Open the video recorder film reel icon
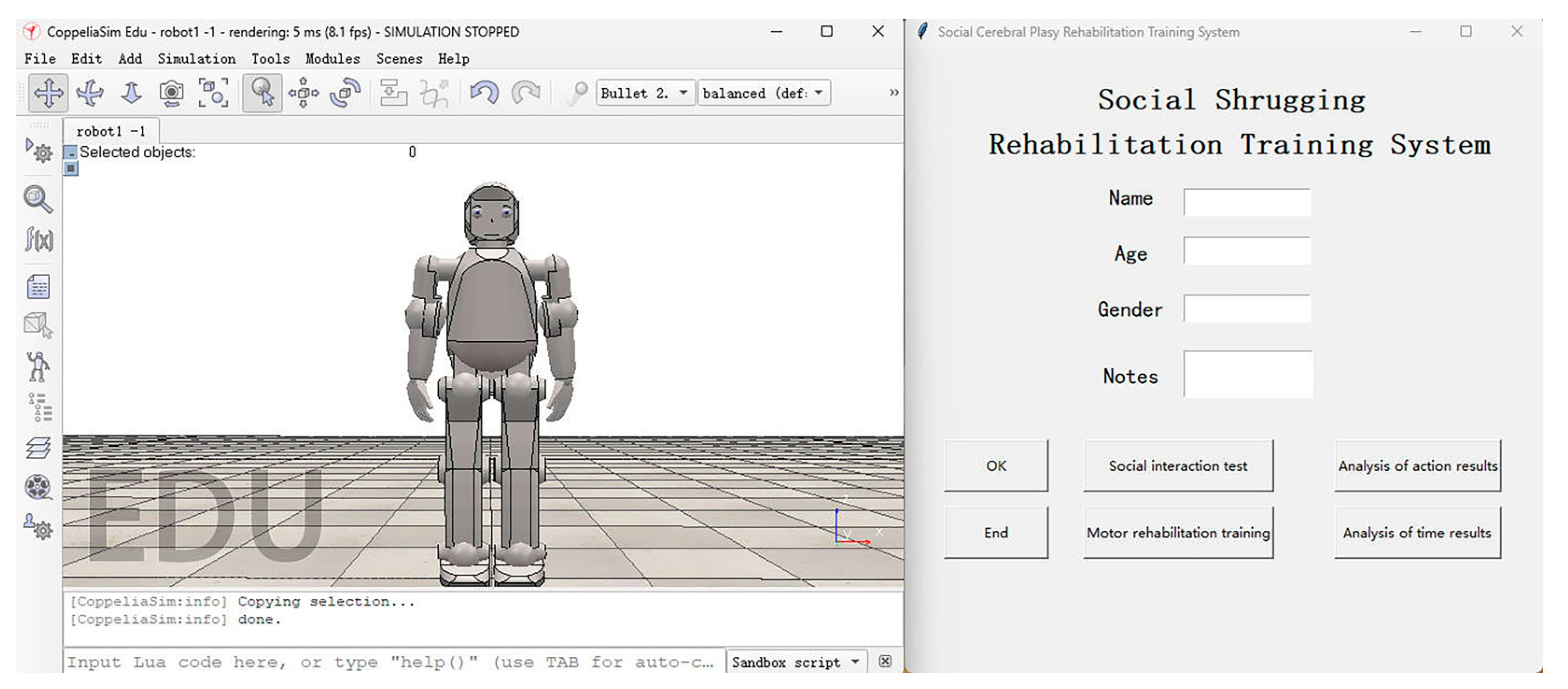The width and height of the screenshot is (1568, 689). [x=38, y=487]
